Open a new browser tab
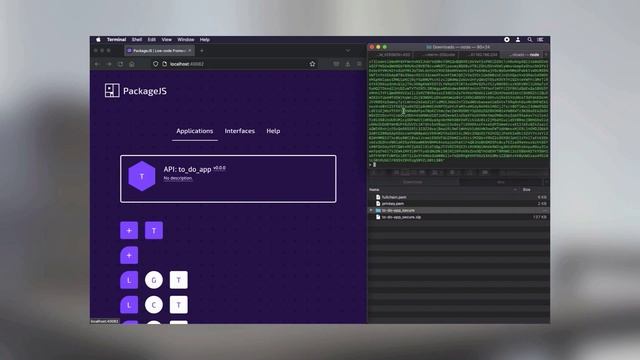This screenshot has width=640, height=360. 202,51
